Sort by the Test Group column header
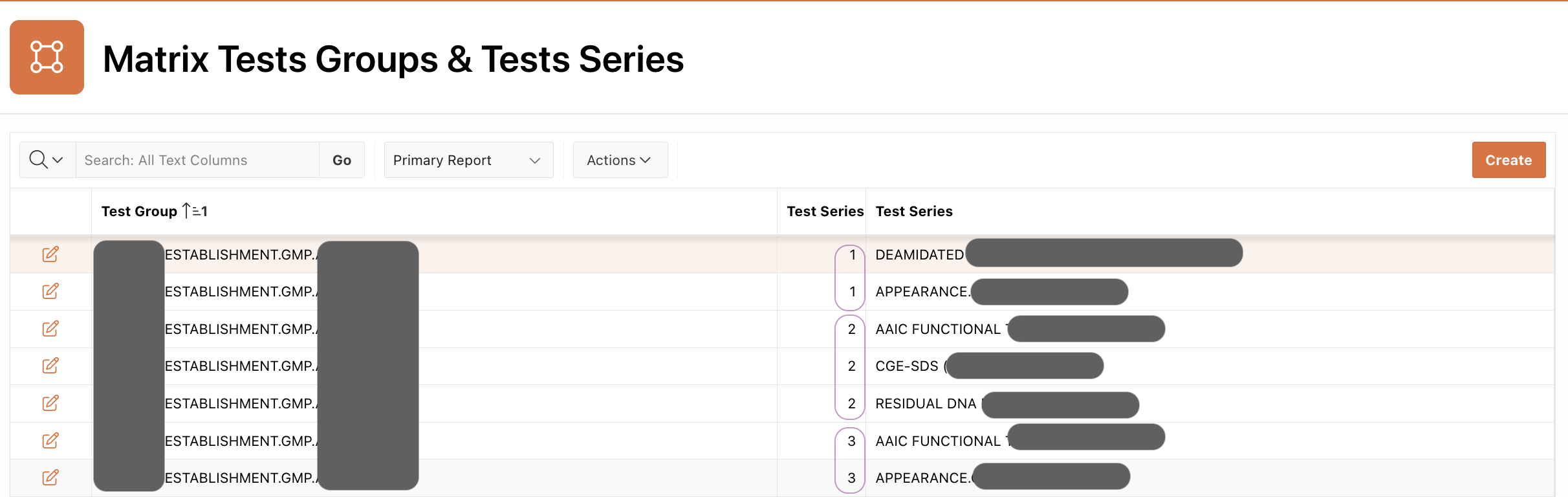Image resolution: width=1568 pixels, height=497 pixels. coord(139,211)
